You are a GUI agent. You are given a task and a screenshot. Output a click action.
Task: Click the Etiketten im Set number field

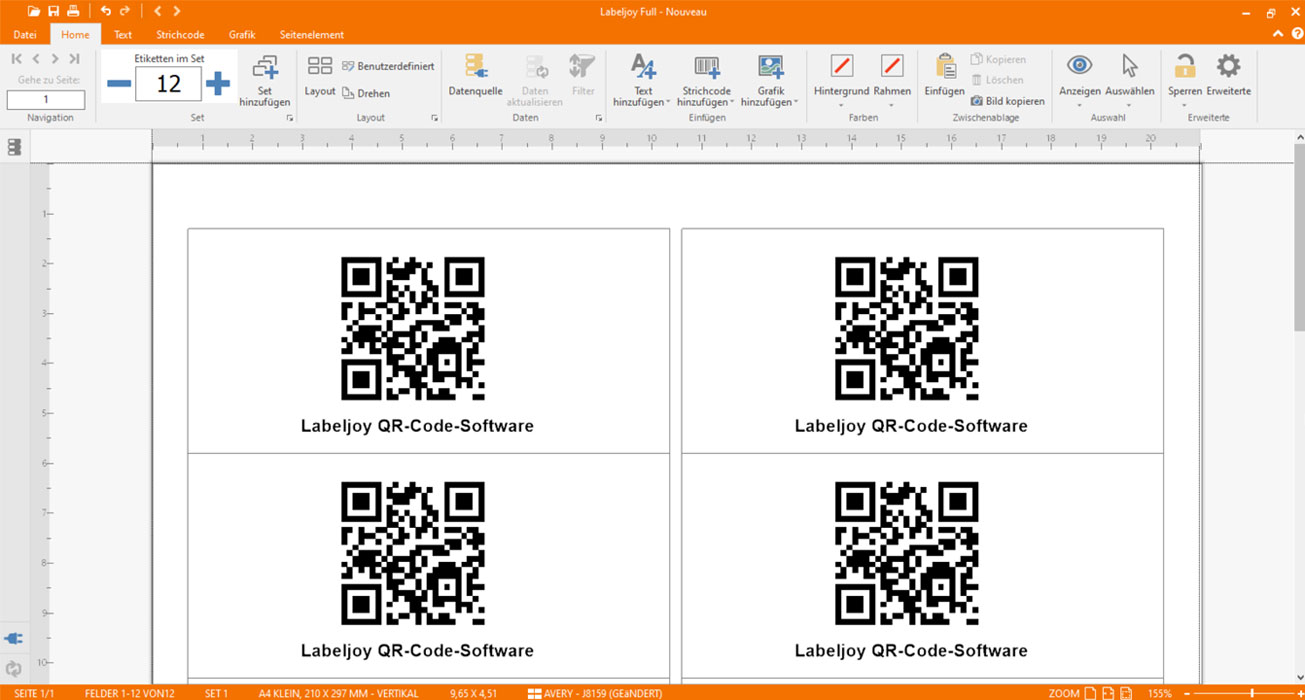(x=169, y=84)
